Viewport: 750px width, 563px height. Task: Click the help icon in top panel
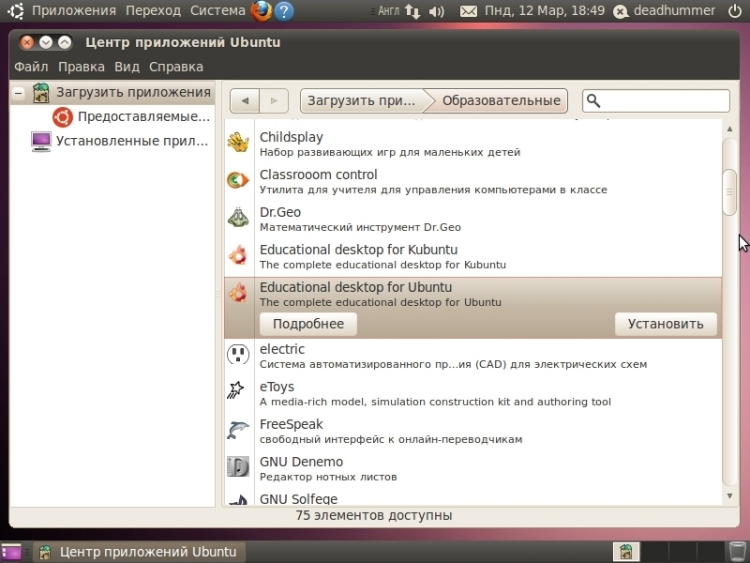point(284,11)
